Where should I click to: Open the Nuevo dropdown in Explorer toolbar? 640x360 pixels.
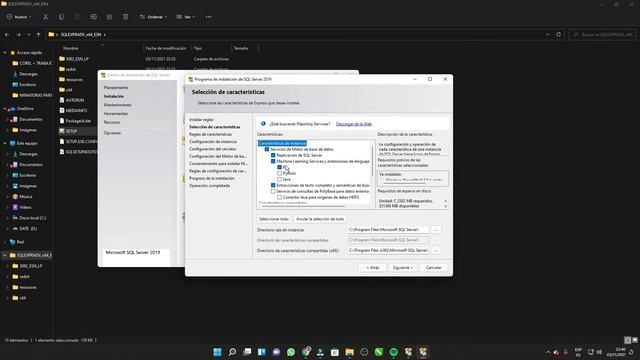pos(19,17)
